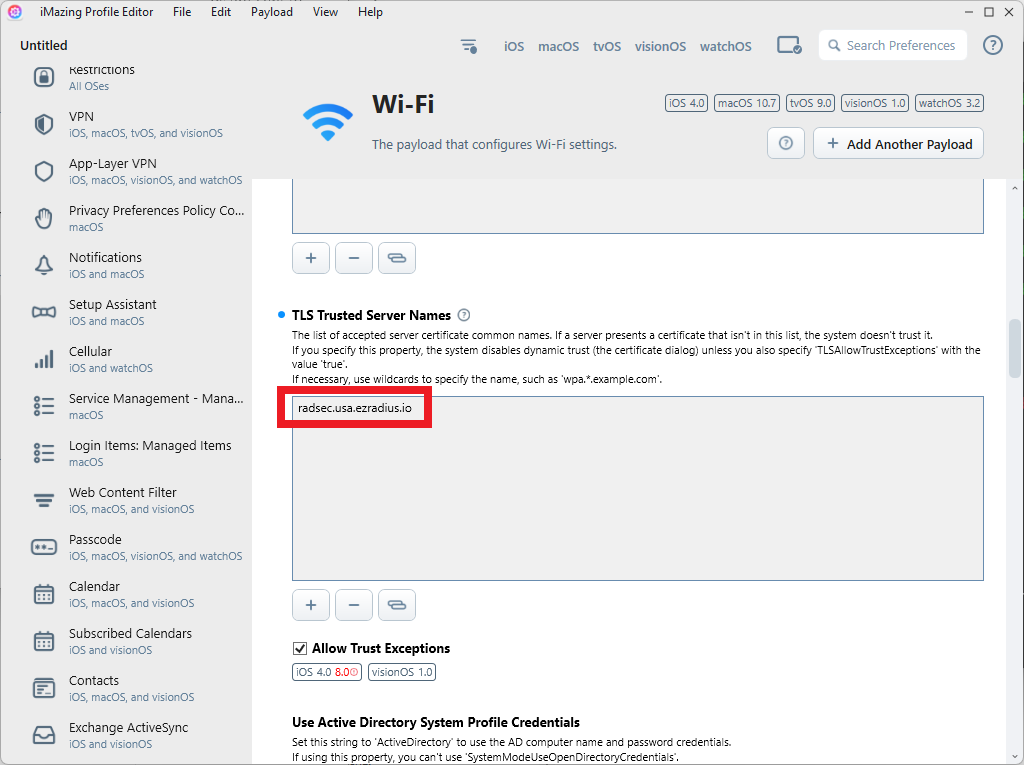Toggle the watchOS platform filter
1024x765 pixels.
click(x=726, y=46)
